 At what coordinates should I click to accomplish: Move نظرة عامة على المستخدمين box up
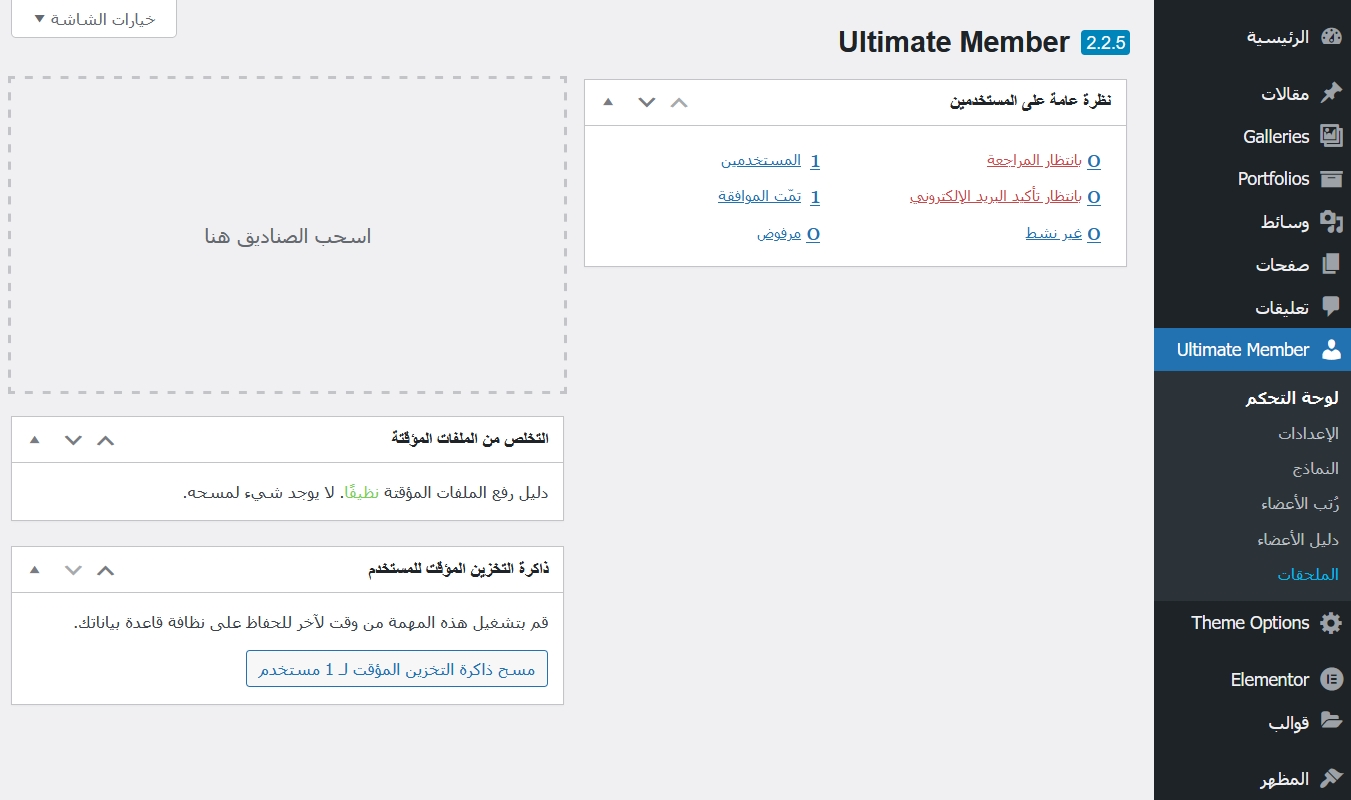coord(679,102)
